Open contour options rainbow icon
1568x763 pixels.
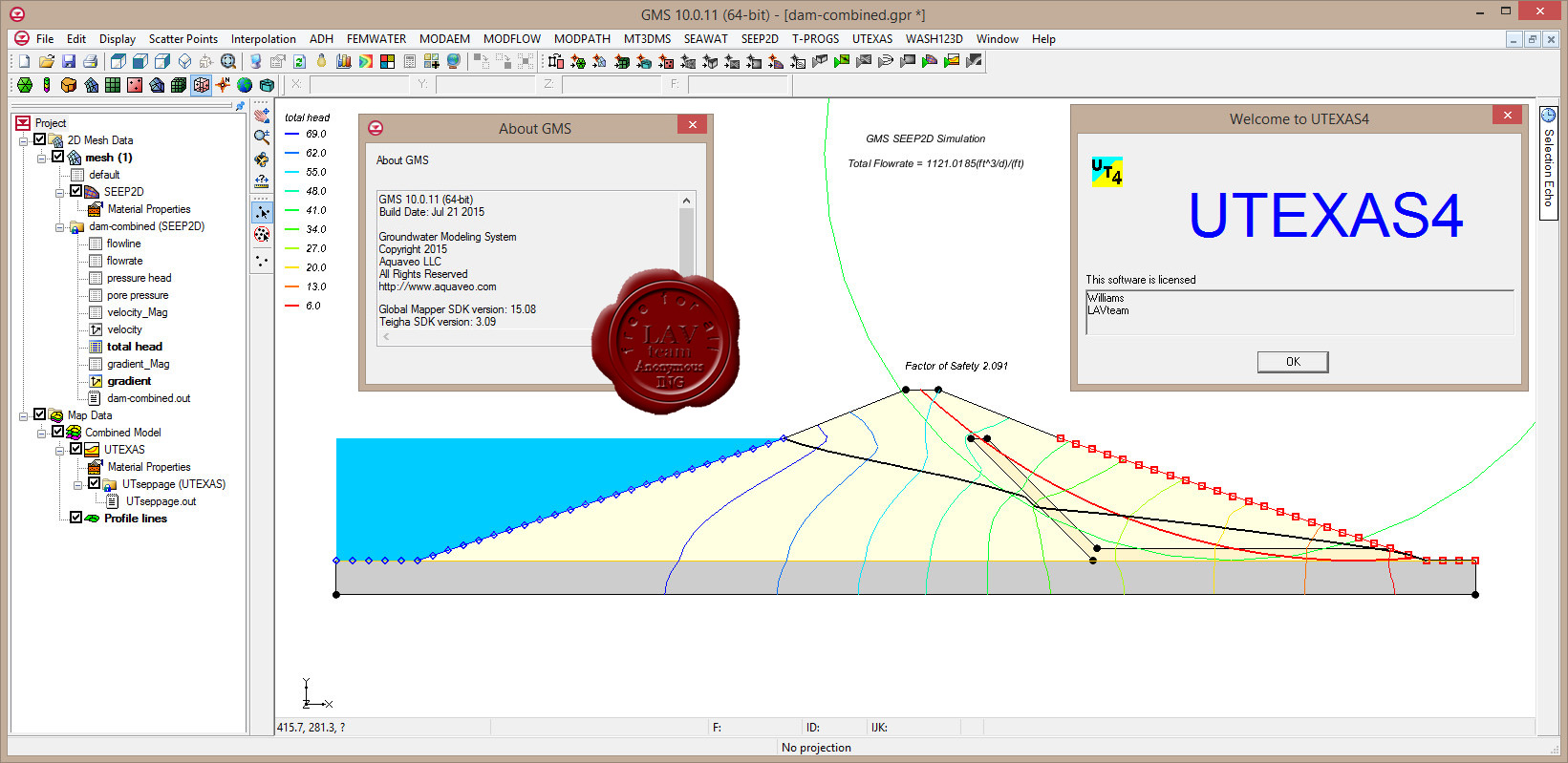(x=366, y=61)
